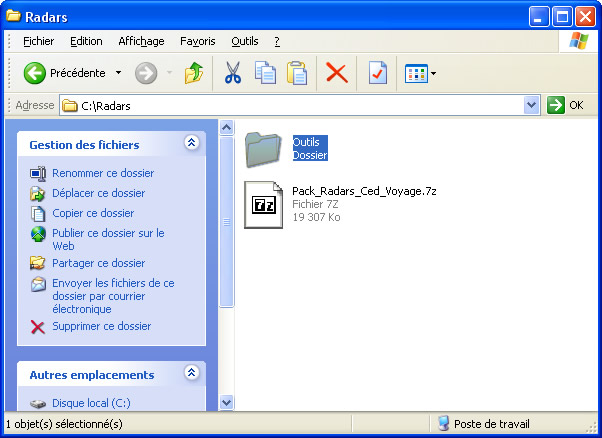Click the Paste clipboard icon
Image resolution: width=602 pixels, height=438 pixels.
click(x=297, y=73)
